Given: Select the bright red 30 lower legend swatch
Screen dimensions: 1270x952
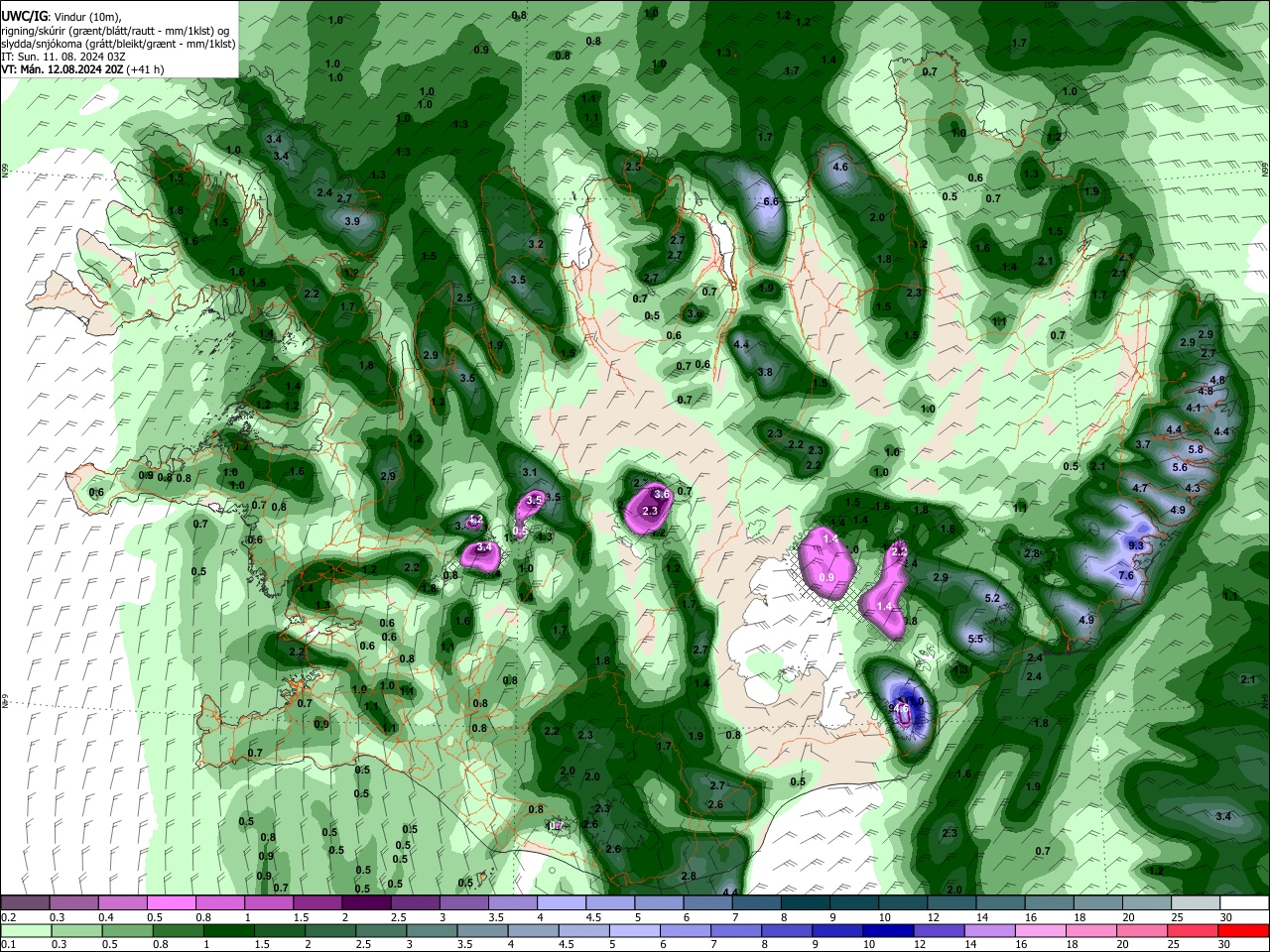Looking at the screenshot, I should 1243,931.
